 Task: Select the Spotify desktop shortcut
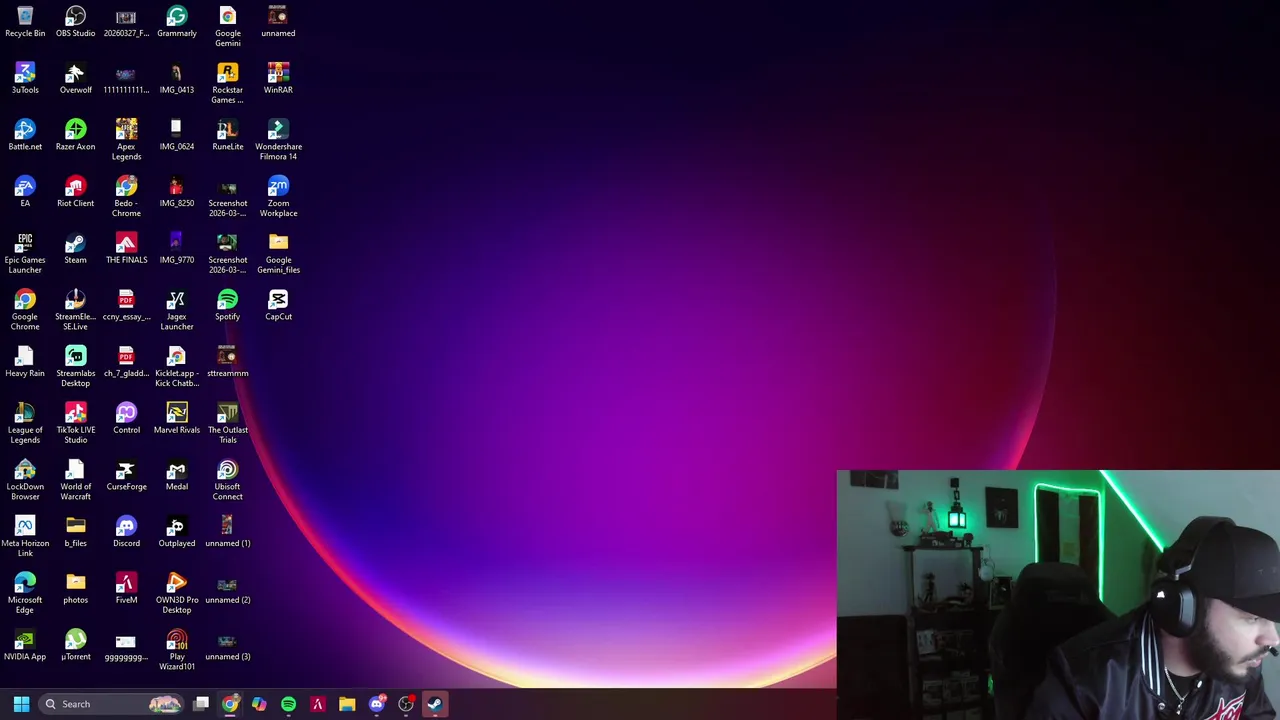pyautogui.click(x=227, y=305)
